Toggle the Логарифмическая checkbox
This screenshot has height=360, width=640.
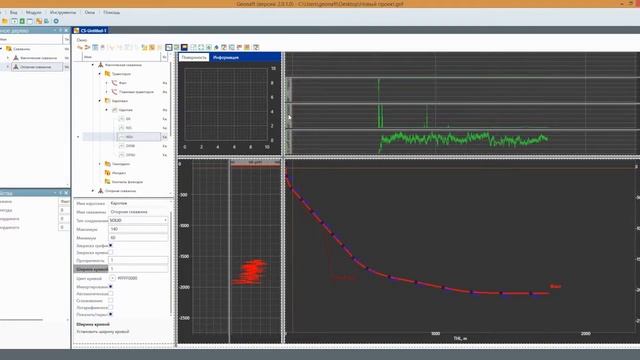click(x=111, y=307)
